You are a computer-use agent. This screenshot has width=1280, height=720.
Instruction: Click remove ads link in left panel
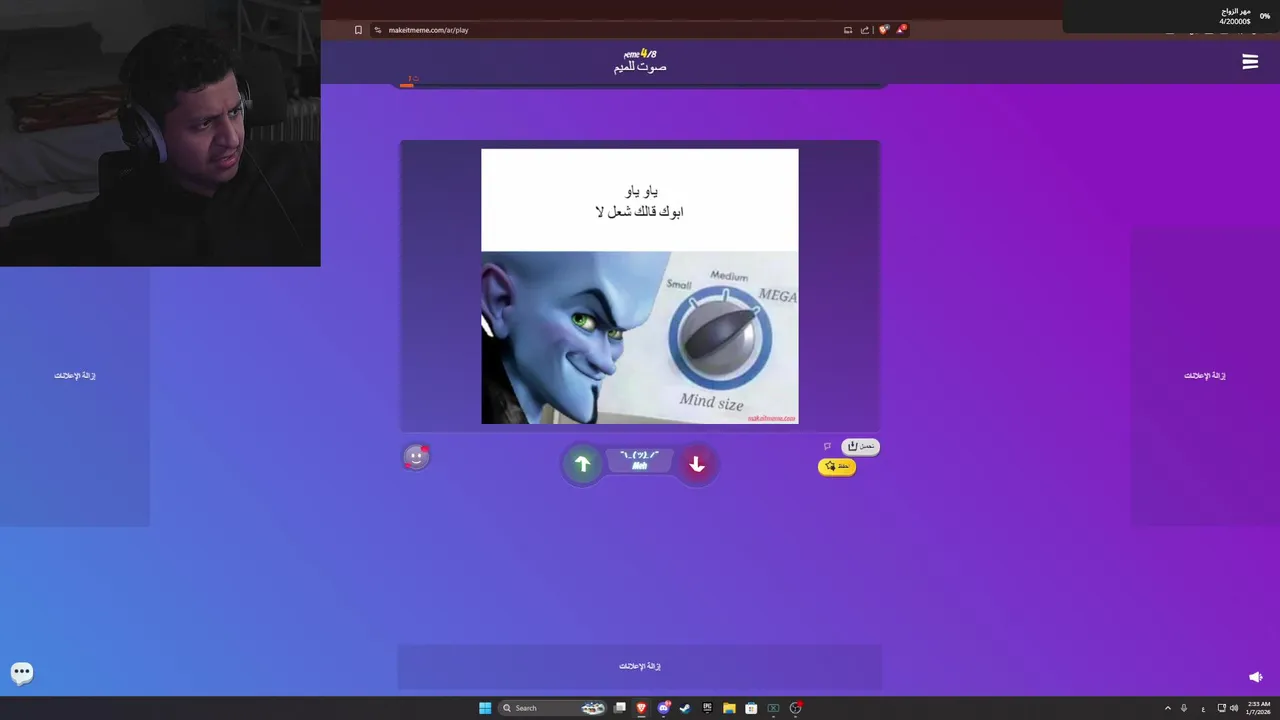point(75,376)
